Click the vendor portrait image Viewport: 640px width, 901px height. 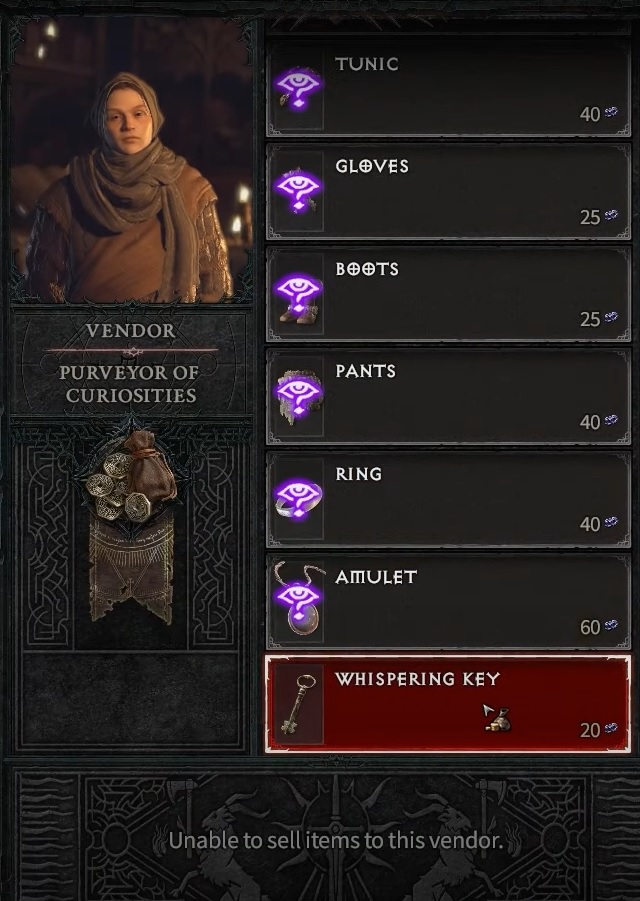pos(130,160)
